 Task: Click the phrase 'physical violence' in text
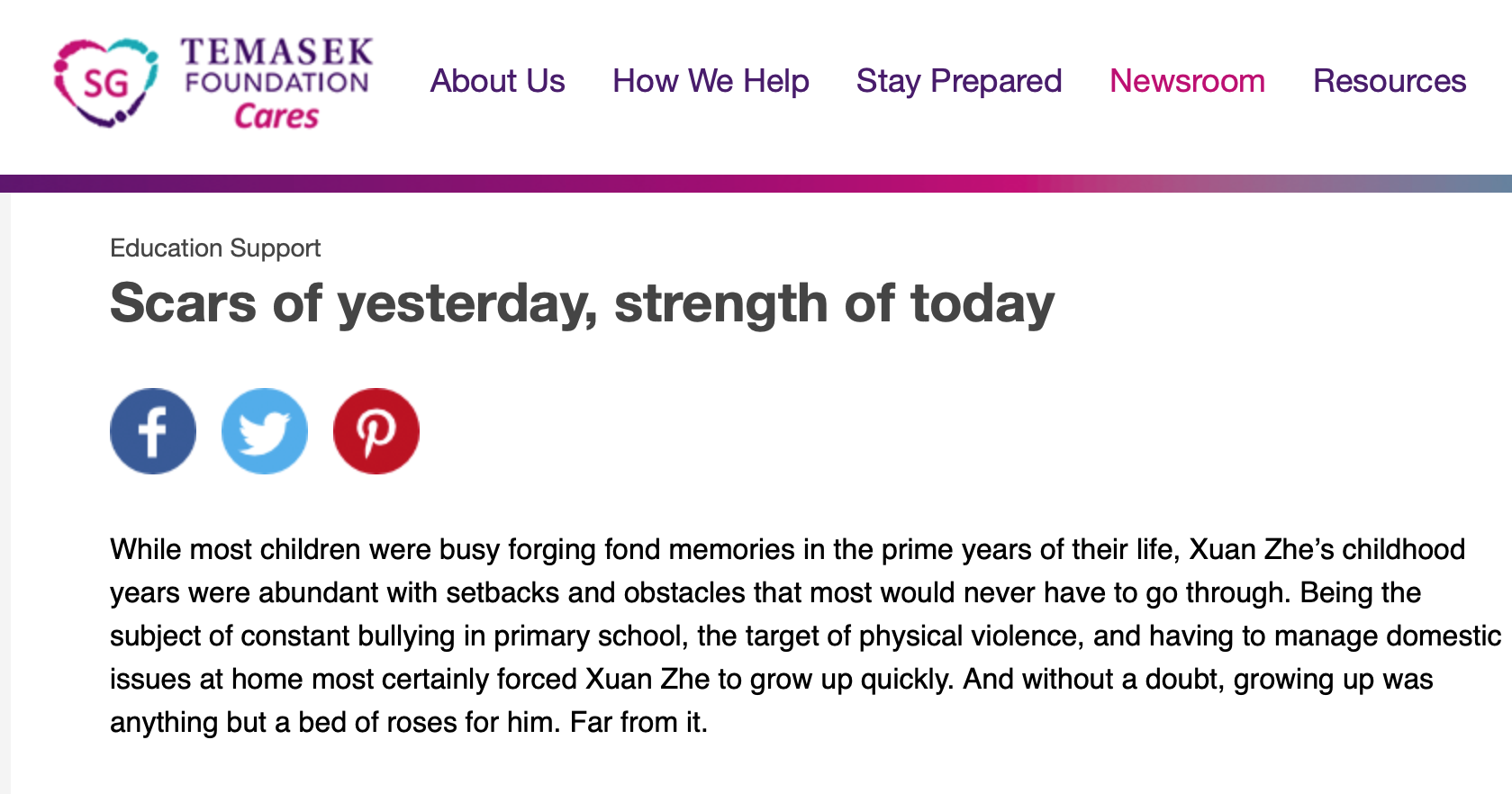click(968, 636)
